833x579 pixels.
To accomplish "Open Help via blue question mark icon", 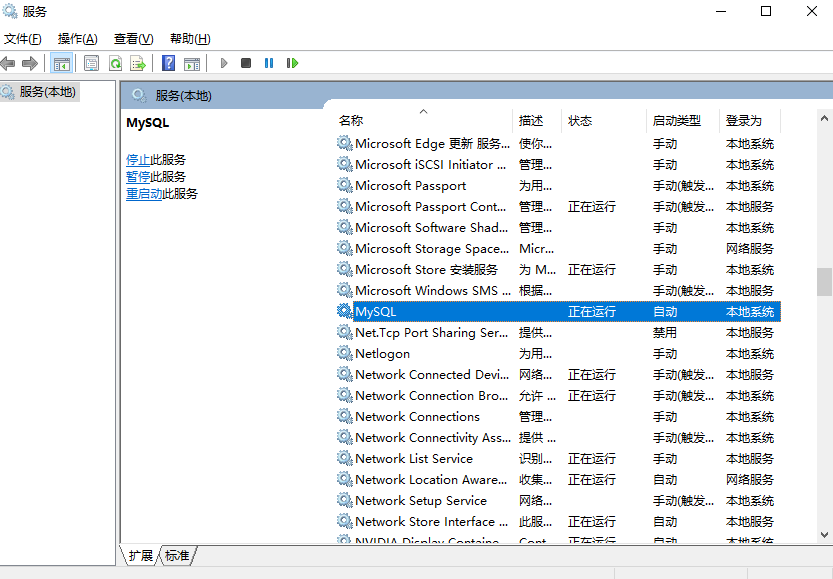I will (x=168, y=63).
